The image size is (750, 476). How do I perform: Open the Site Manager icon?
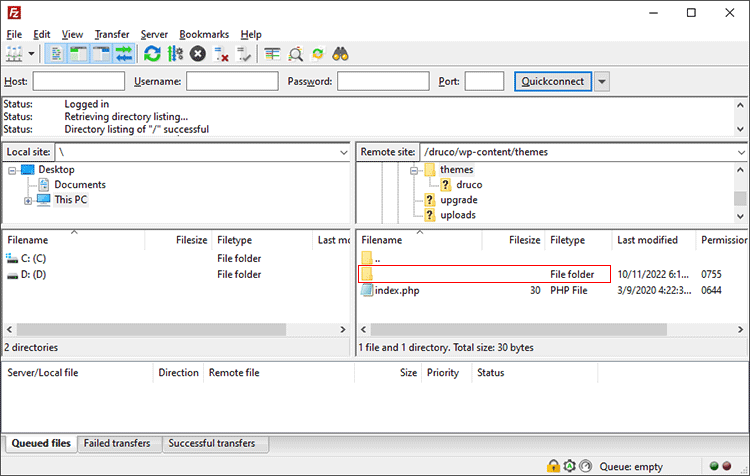pyautogui.click(x=14, y=54)
